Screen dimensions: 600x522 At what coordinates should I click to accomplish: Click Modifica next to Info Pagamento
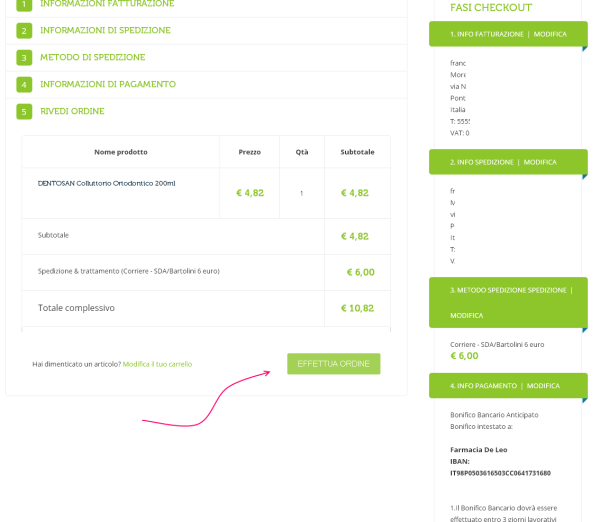543,386
